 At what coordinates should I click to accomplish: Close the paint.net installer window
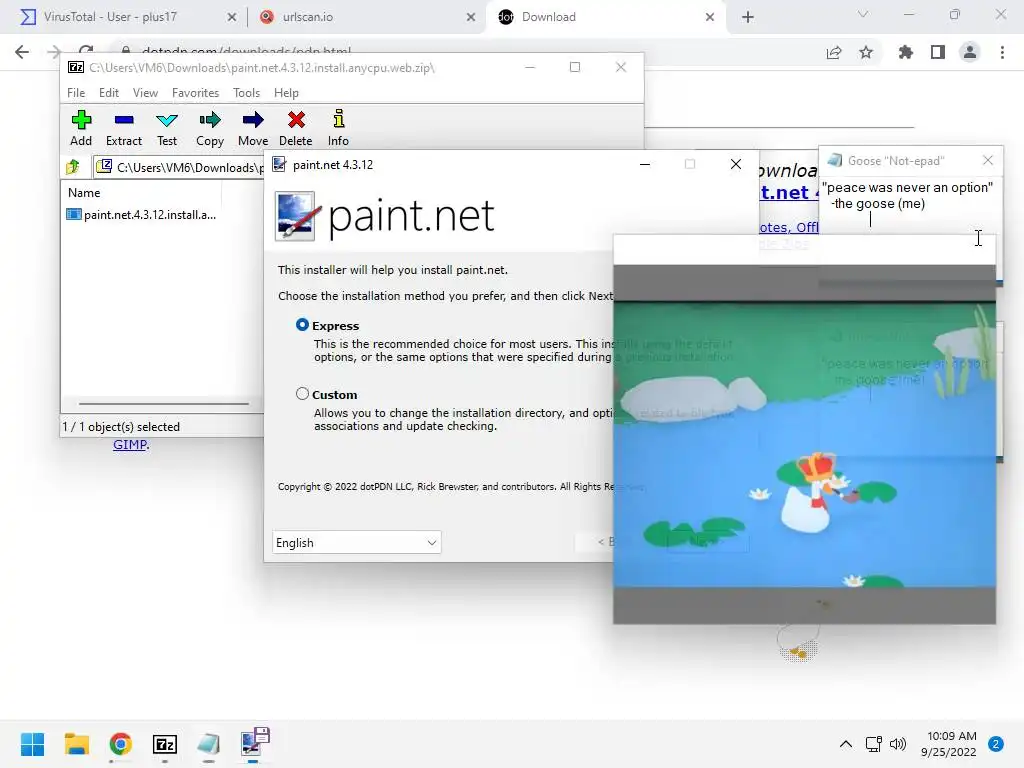pos(736,164)
